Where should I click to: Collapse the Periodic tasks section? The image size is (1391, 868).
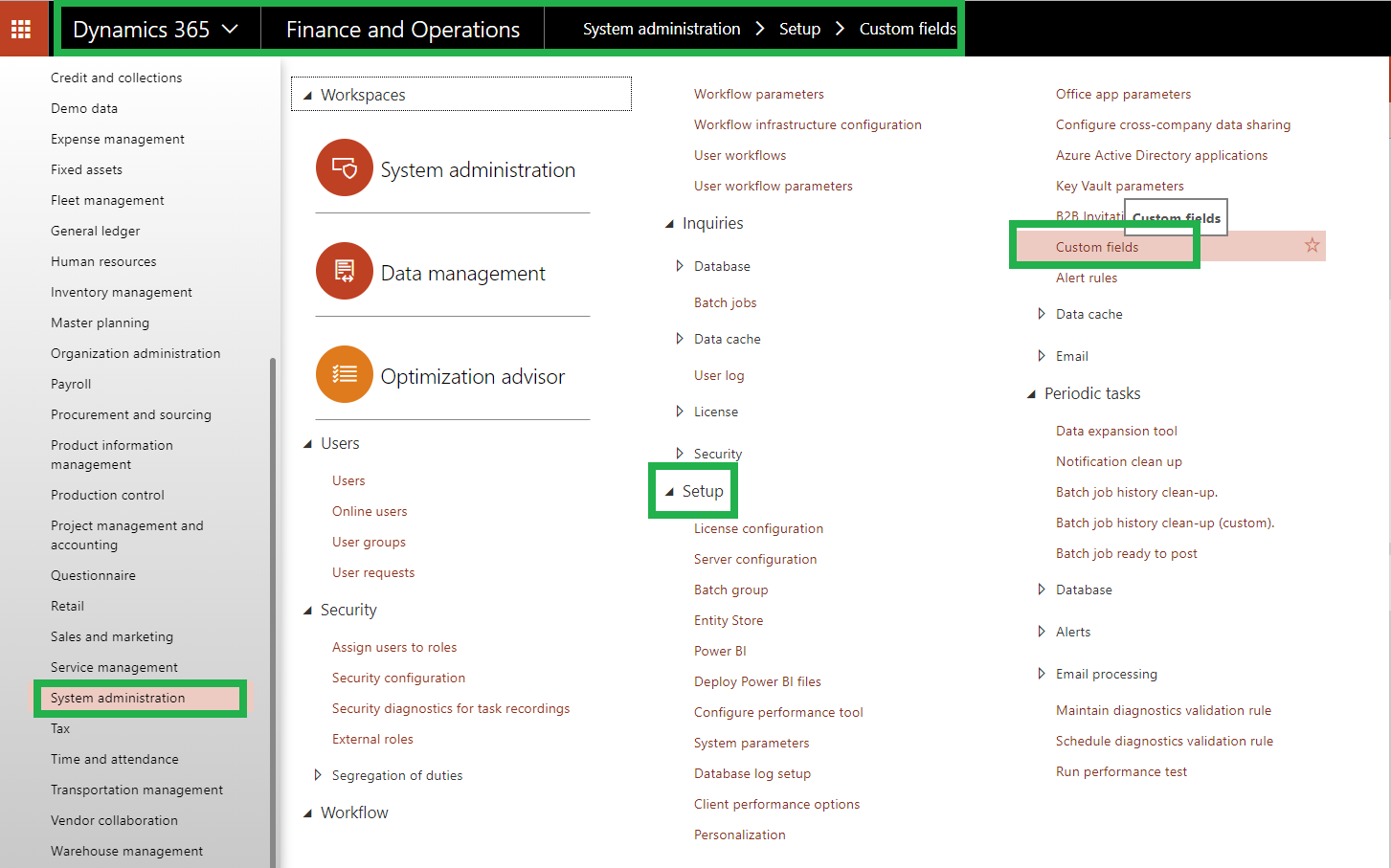pyautogui.click(x=1031, y=392)
